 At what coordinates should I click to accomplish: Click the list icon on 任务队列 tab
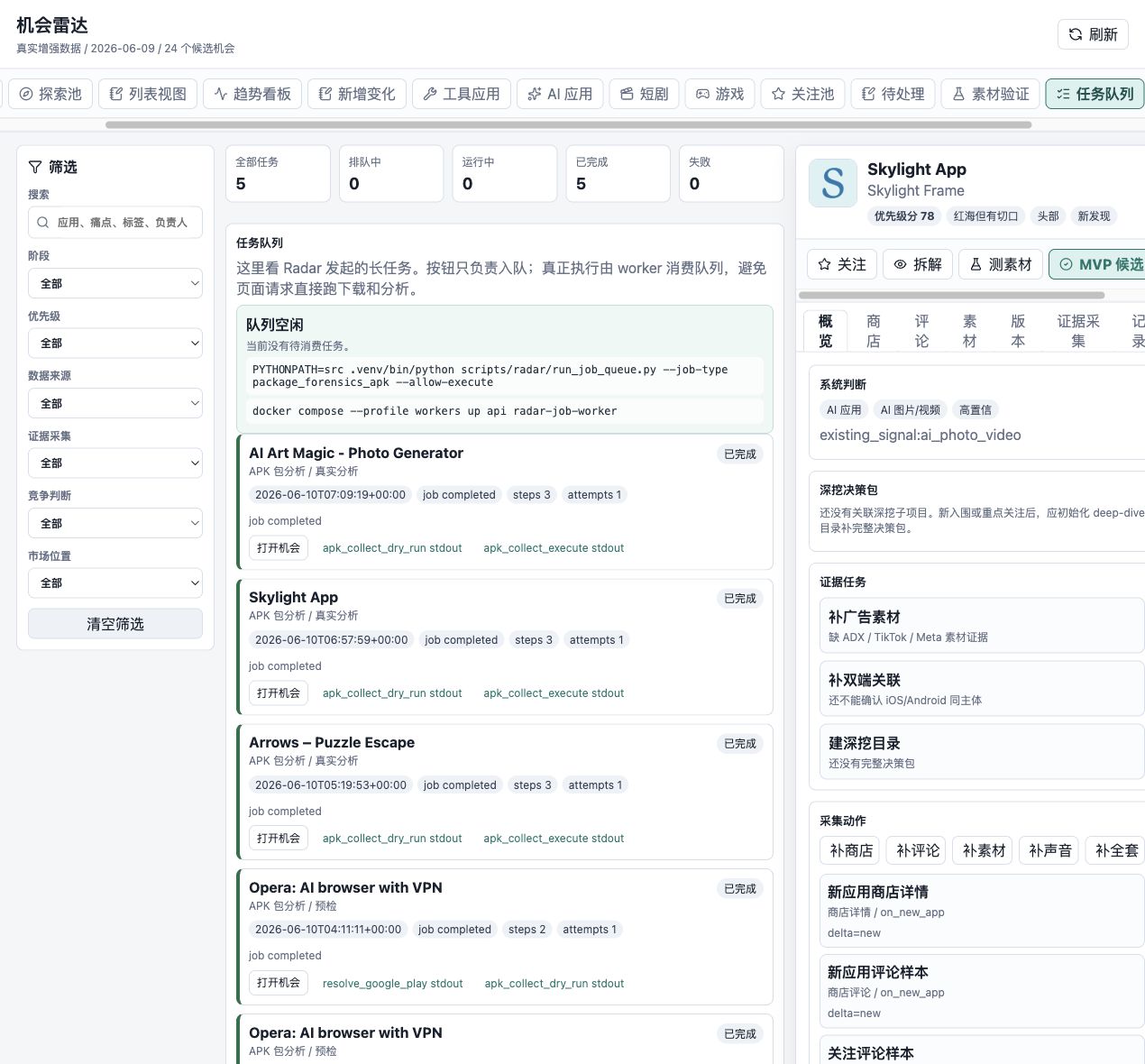point(1064,94)
